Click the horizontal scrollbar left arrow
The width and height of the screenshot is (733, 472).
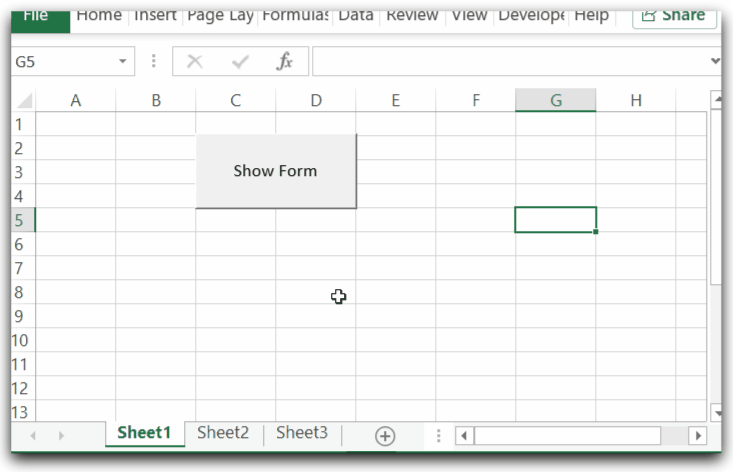coord(464,436)
